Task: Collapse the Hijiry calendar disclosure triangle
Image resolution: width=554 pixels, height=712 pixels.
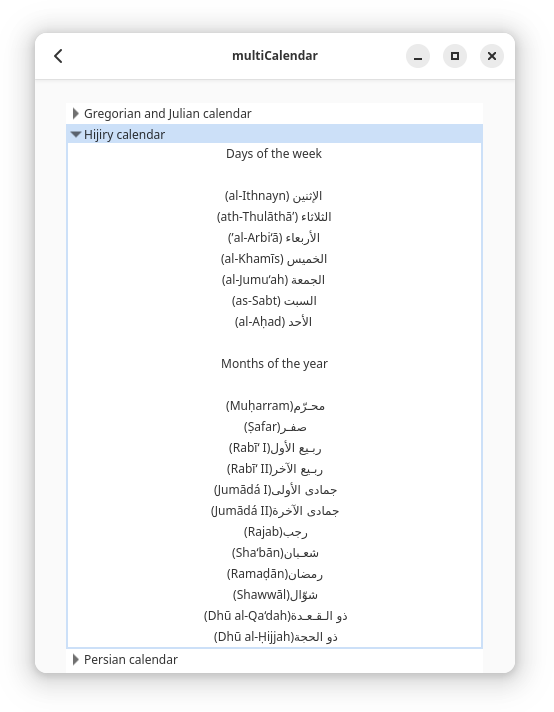Action: (x=76, y=134)
